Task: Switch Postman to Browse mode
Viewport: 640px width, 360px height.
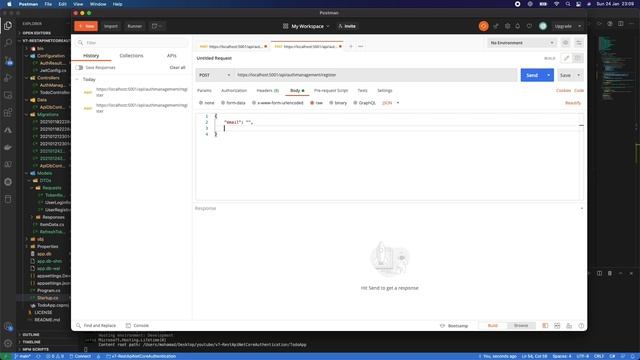Action: point(521,326)
